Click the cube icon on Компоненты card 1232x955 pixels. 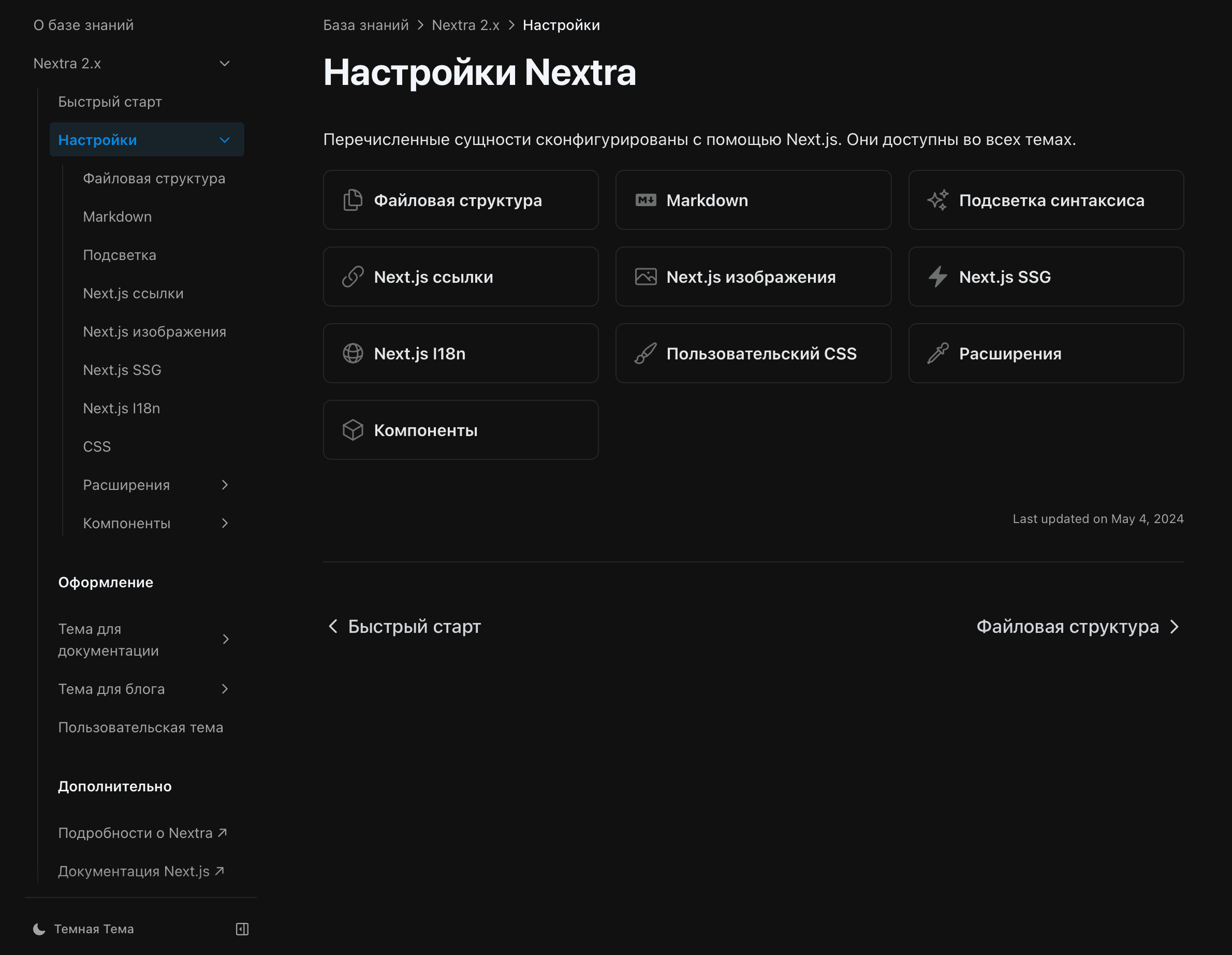tap(353, 430)
